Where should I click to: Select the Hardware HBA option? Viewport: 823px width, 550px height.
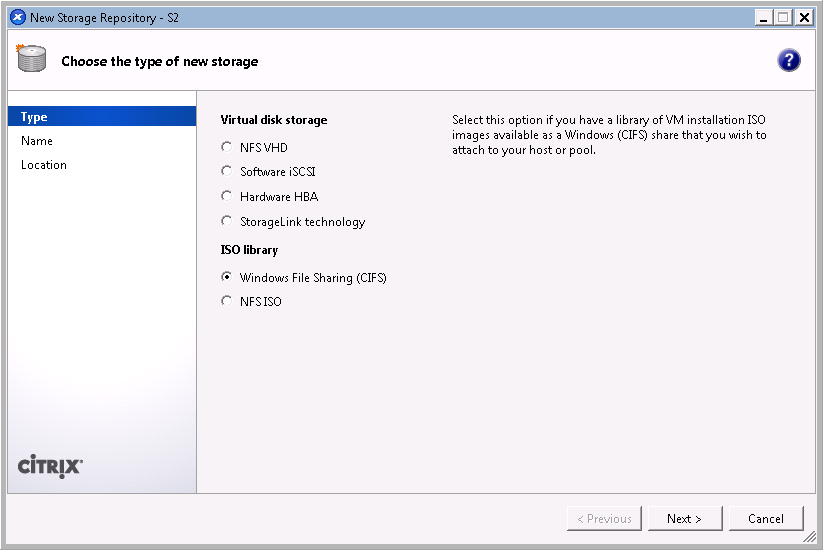point(226,196)
